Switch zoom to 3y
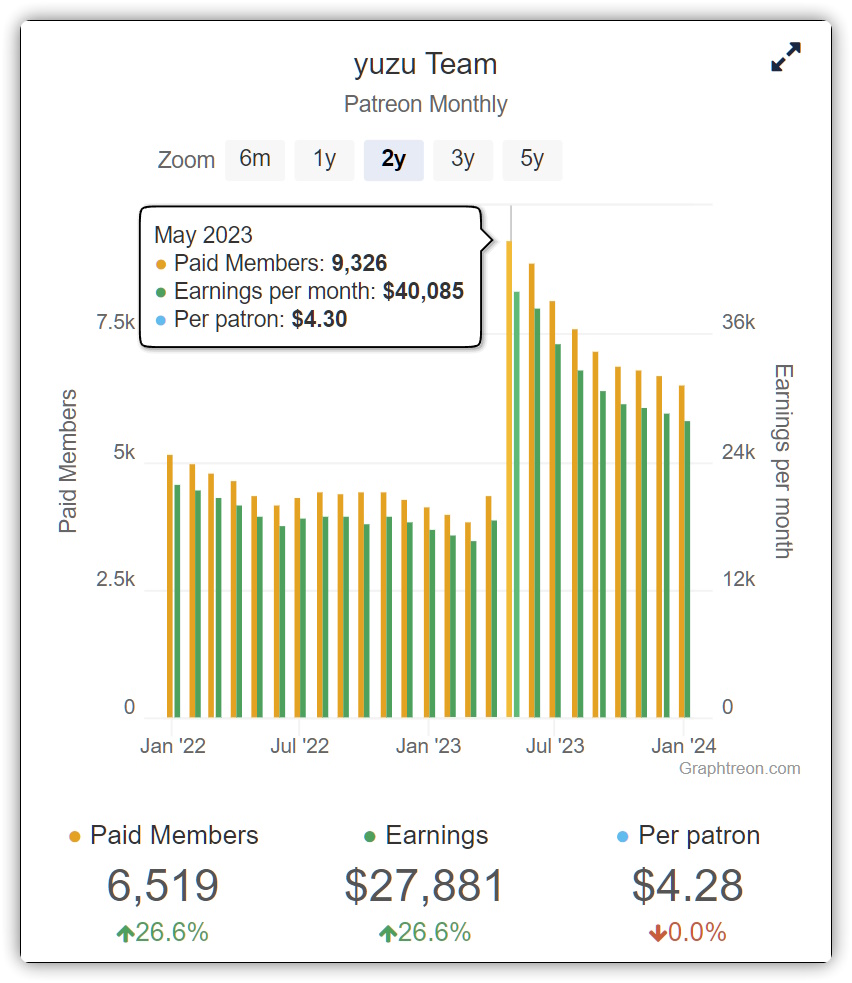The width and height of the screenshot is (852, 983). (x=462, y=160)
